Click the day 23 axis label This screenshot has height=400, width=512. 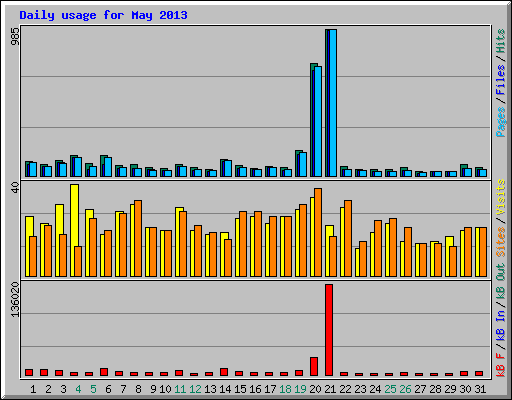[x=360, y=389]
